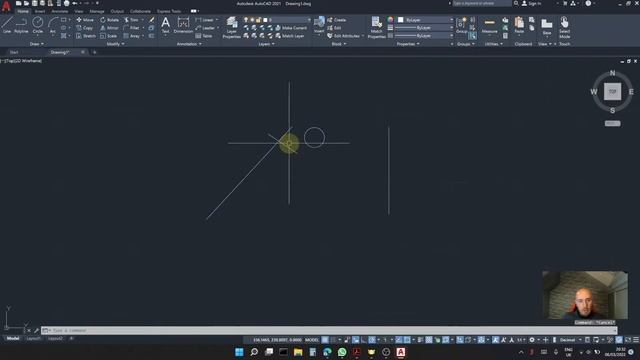This screenshot has height=360, width=640.
Task: Click Edit Attributes button
Action: 343,36
